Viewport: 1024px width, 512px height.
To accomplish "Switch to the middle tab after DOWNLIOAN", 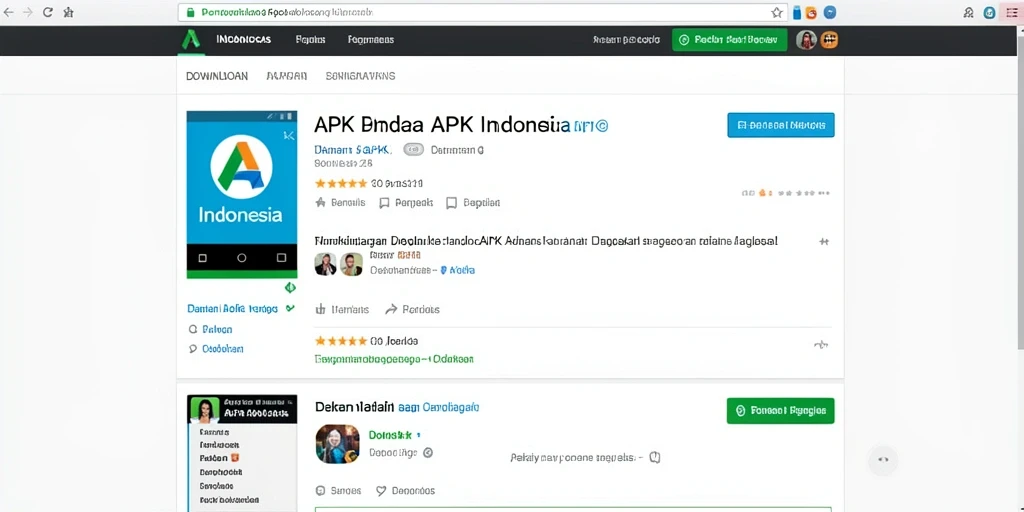I will tap(287, 76).
